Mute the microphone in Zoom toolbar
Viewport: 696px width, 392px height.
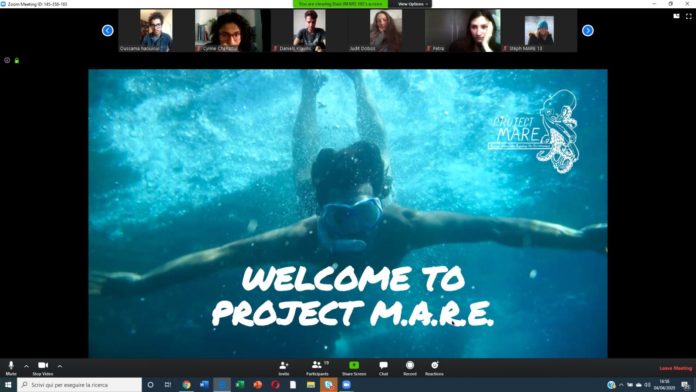click(11, 368)
